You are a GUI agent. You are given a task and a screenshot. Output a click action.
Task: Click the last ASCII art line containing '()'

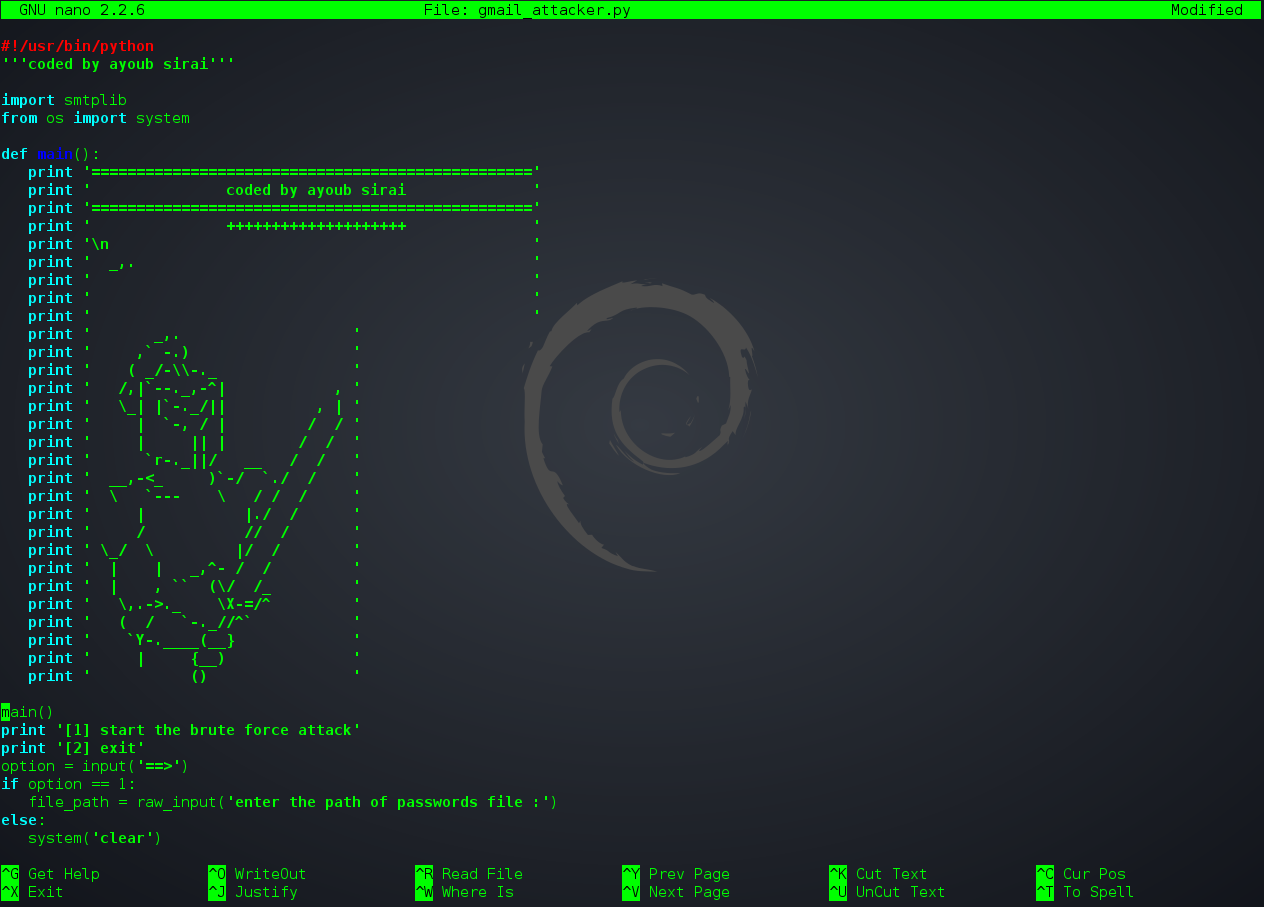point(194,676)
